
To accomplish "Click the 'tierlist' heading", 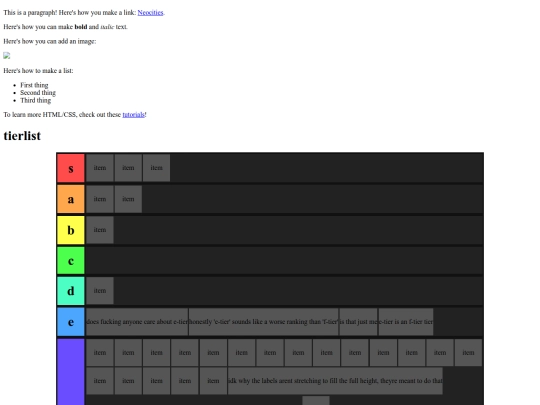I will (22, 136).
